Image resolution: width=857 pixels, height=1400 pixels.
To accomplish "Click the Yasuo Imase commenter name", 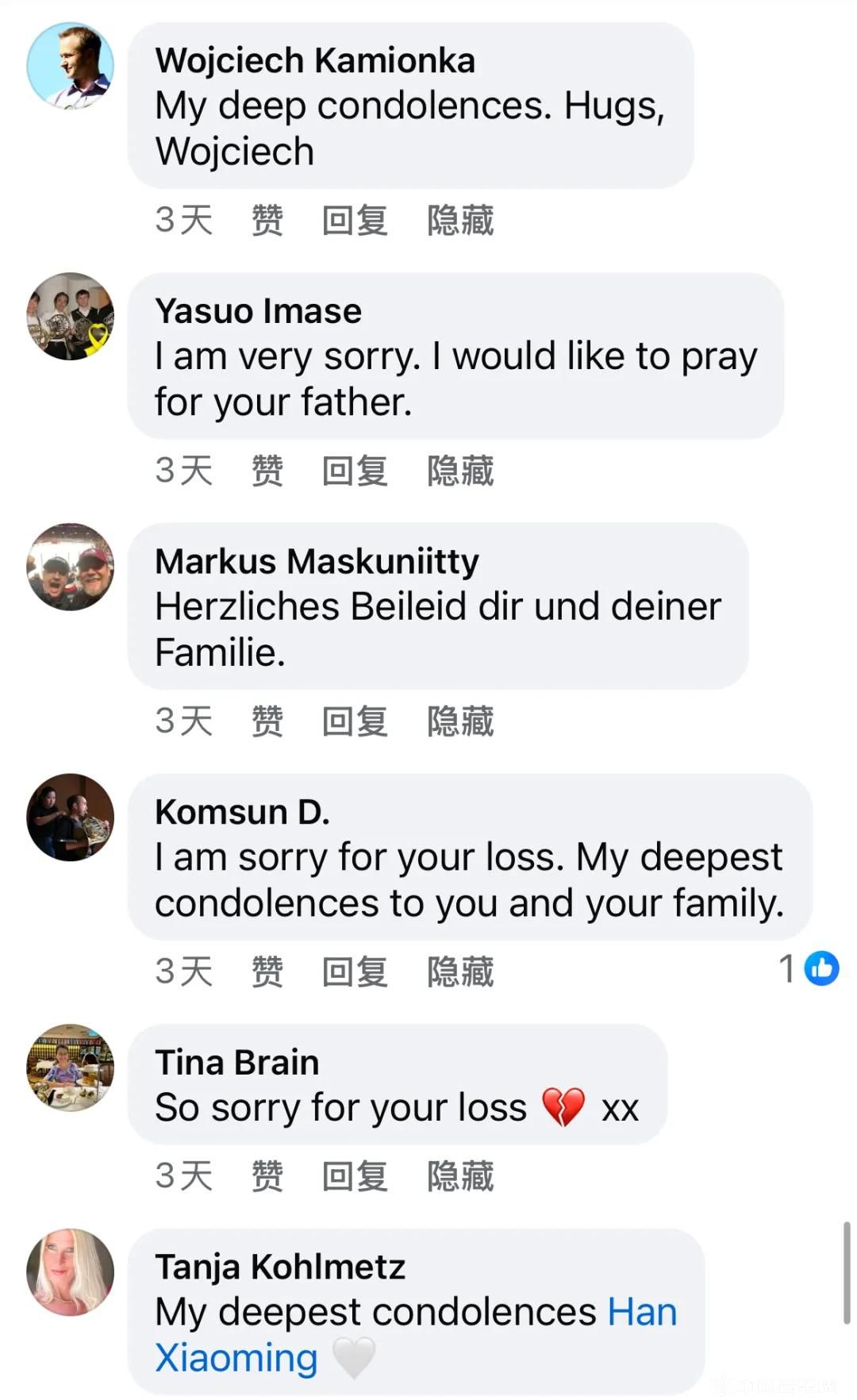I will pyautogui.click(x=258, y=311).
